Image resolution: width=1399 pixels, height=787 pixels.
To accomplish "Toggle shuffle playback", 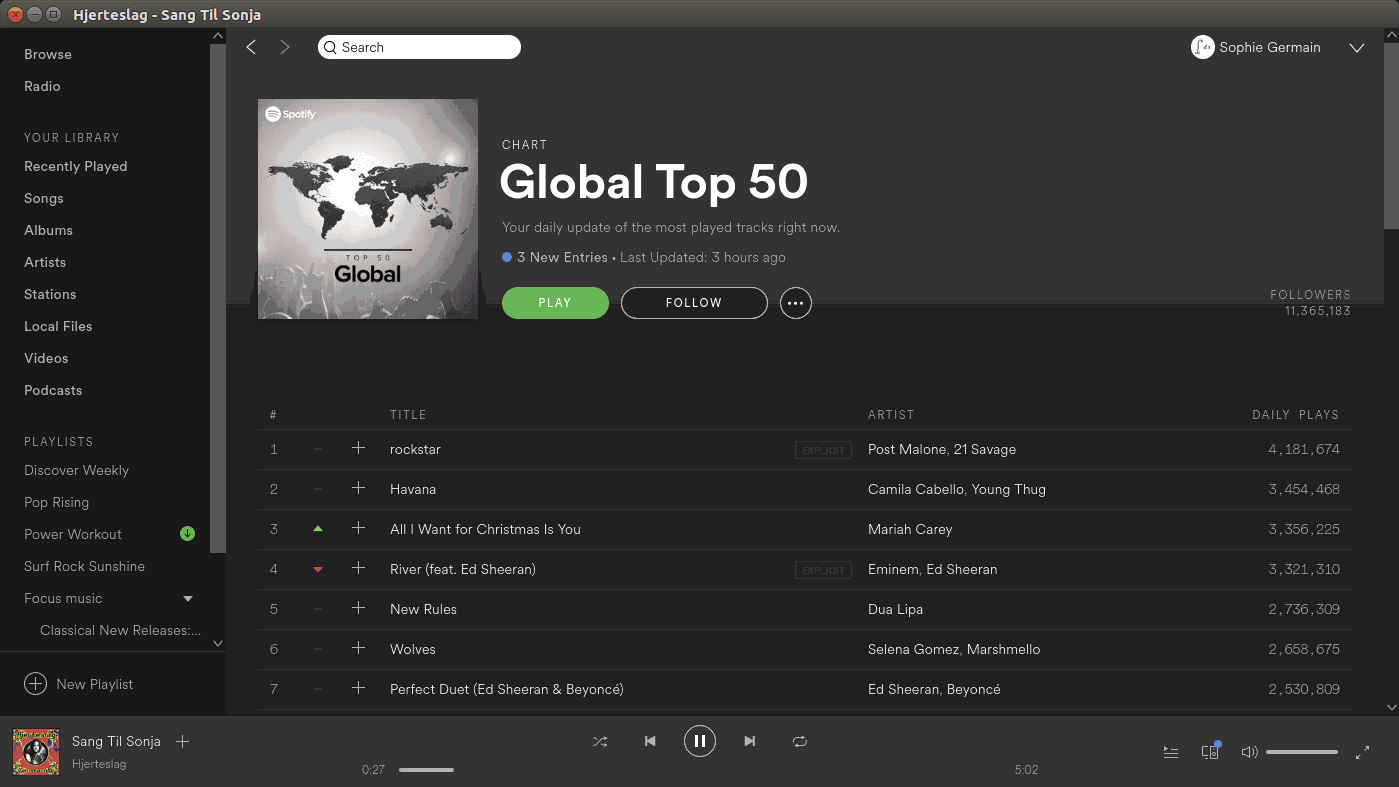I will pos(600,741).
